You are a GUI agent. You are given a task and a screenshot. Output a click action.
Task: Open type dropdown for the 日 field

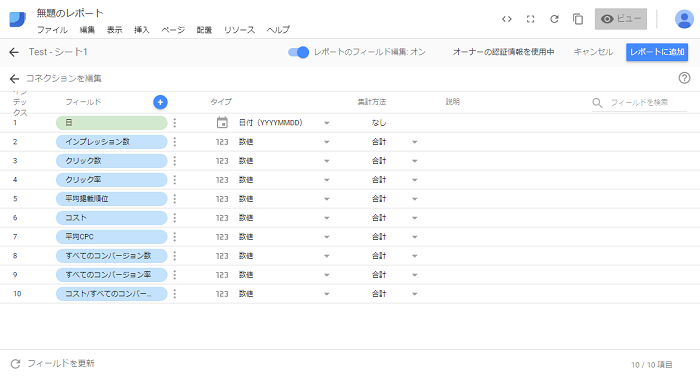coord(327,123)
